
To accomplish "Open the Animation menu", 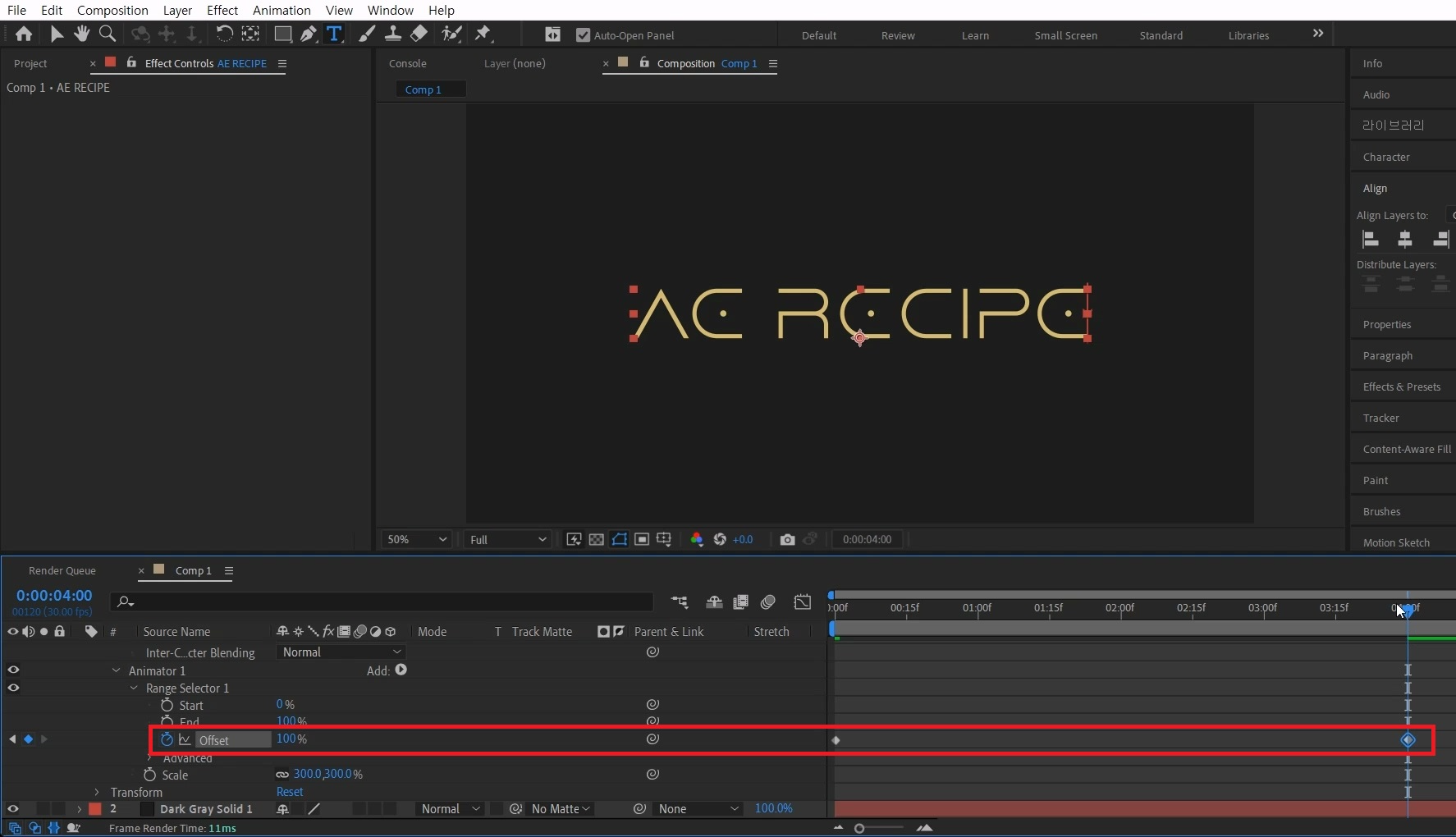I will click(282, 10).
